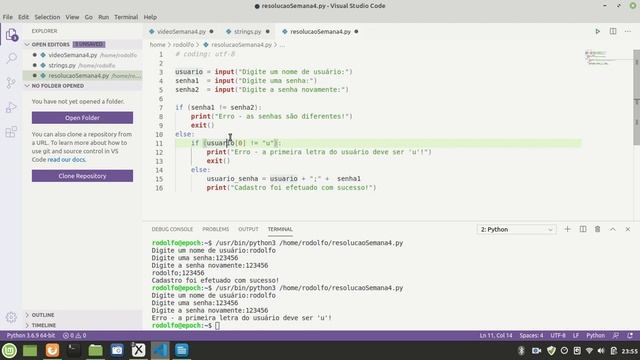Select terminal dropdown '2: Python'
The image size is (640, 360).
[x=516, y=229]
